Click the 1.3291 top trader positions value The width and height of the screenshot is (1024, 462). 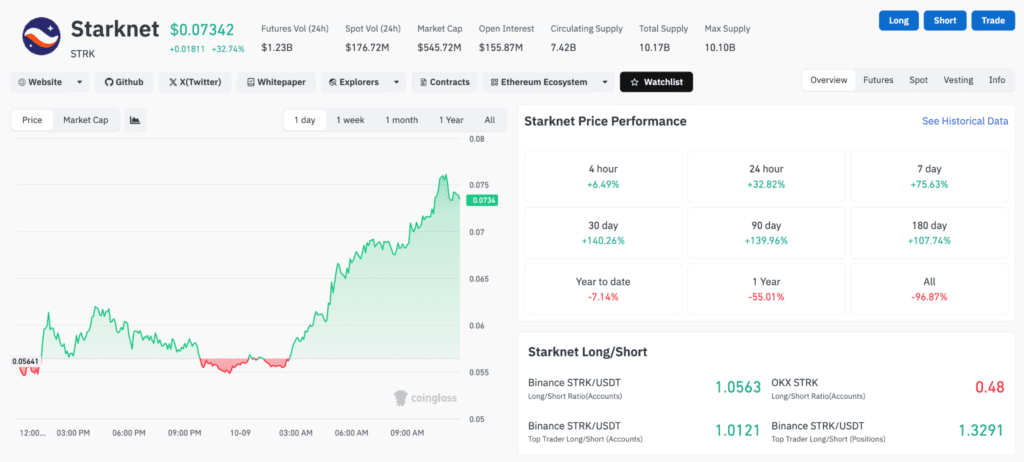click(x=981, y=431)
